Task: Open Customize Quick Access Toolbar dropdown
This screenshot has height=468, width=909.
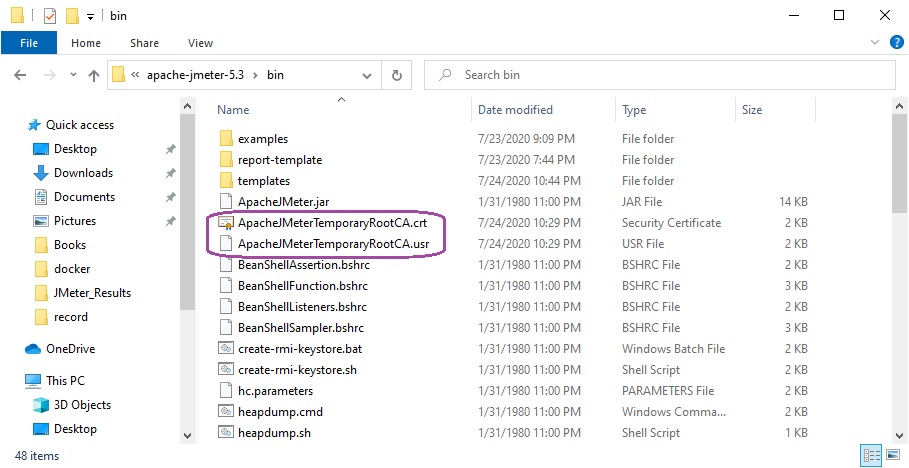Action: click(x=90, y=16)
